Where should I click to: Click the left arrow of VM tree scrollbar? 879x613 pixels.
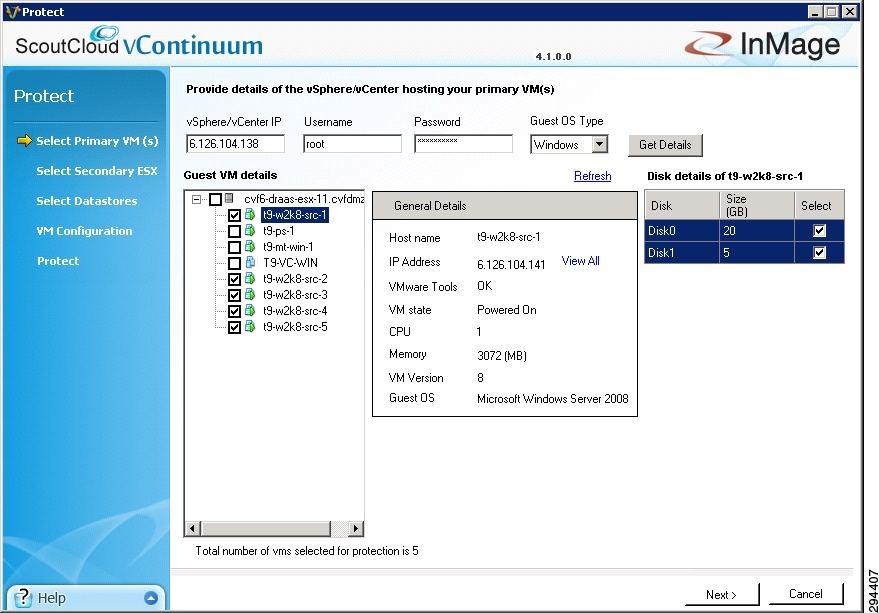click(193, 528)
